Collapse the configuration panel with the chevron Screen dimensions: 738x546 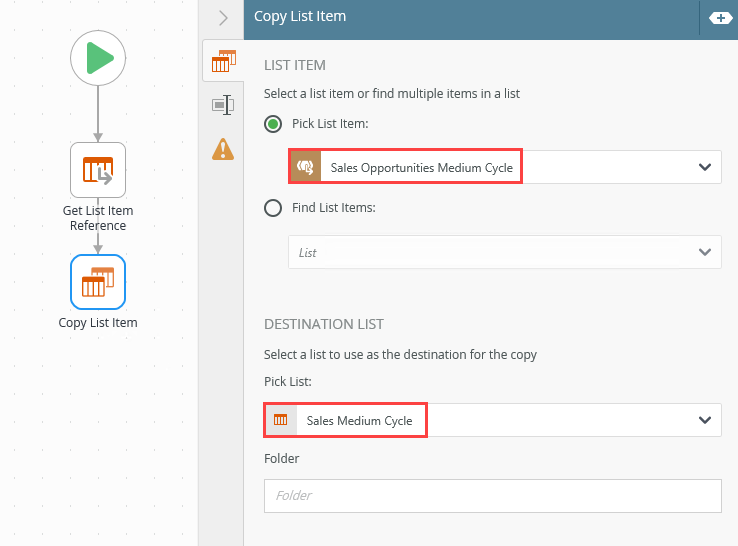click(x=223, y=18)
